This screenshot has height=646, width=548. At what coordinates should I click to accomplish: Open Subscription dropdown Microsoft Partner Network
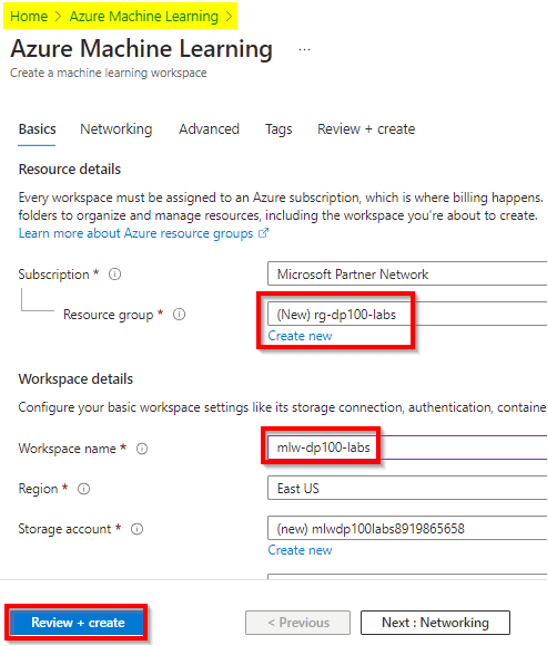[407, 274]
